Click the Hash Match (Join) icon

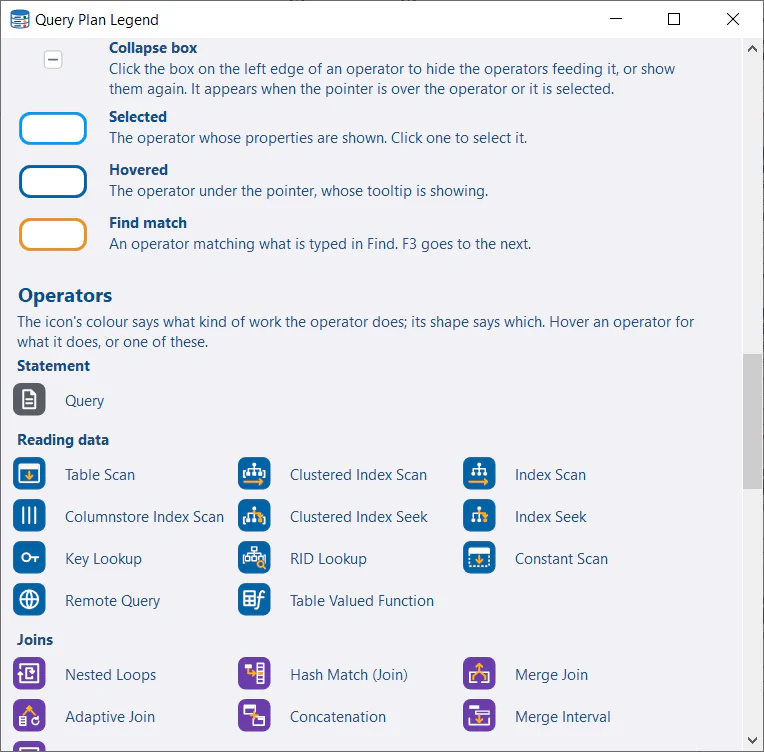point(254,674)
